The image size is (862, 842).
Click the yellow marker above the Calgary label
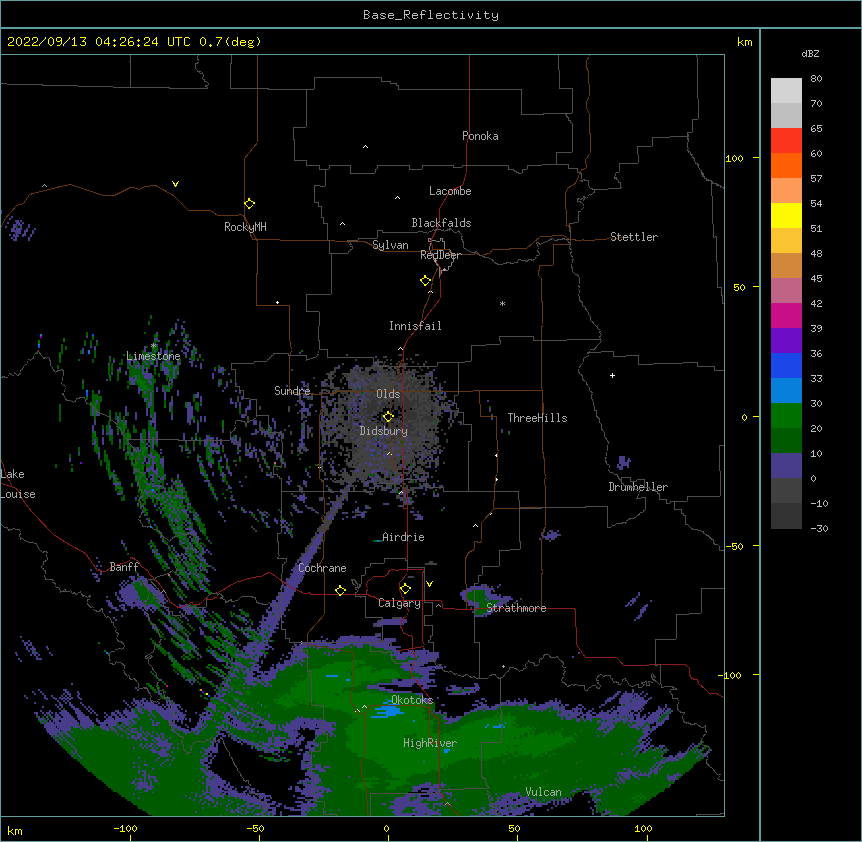click(405, 589)
